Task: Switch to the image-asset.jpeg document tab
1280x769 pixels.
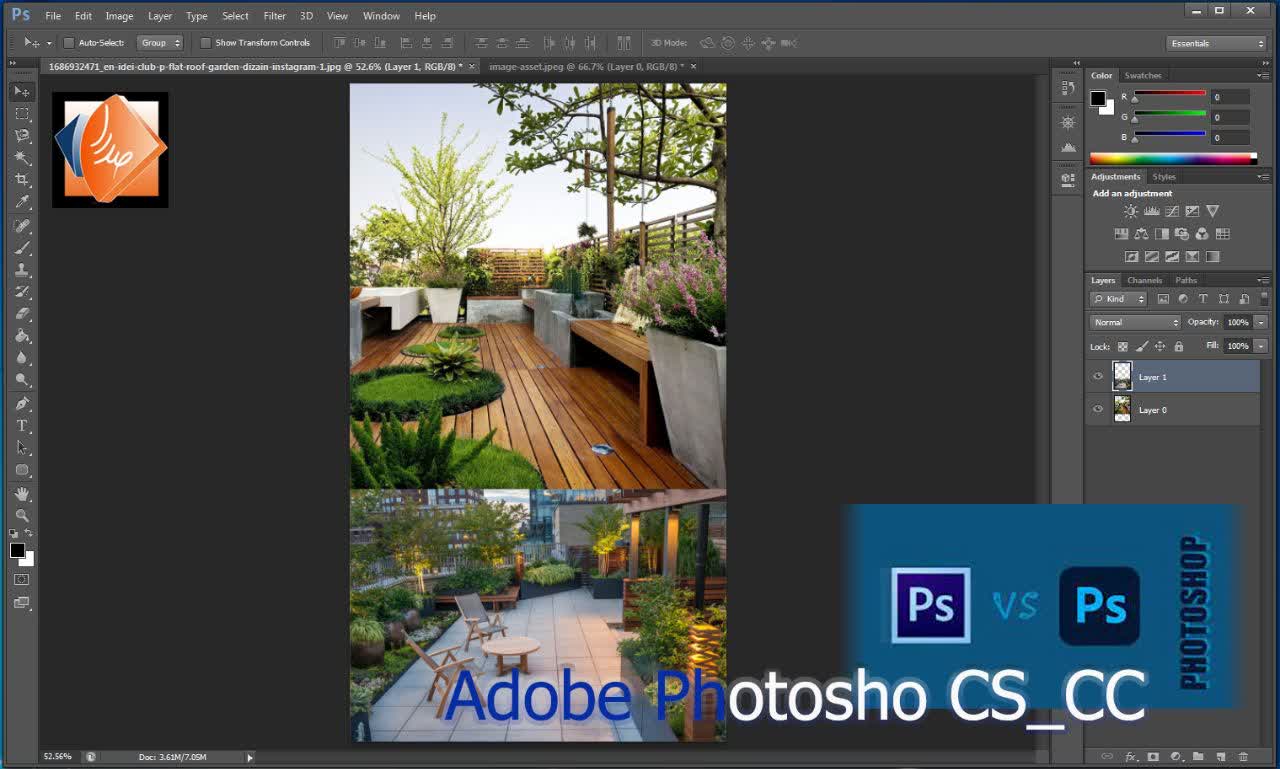Action: (x=586, y=66)
